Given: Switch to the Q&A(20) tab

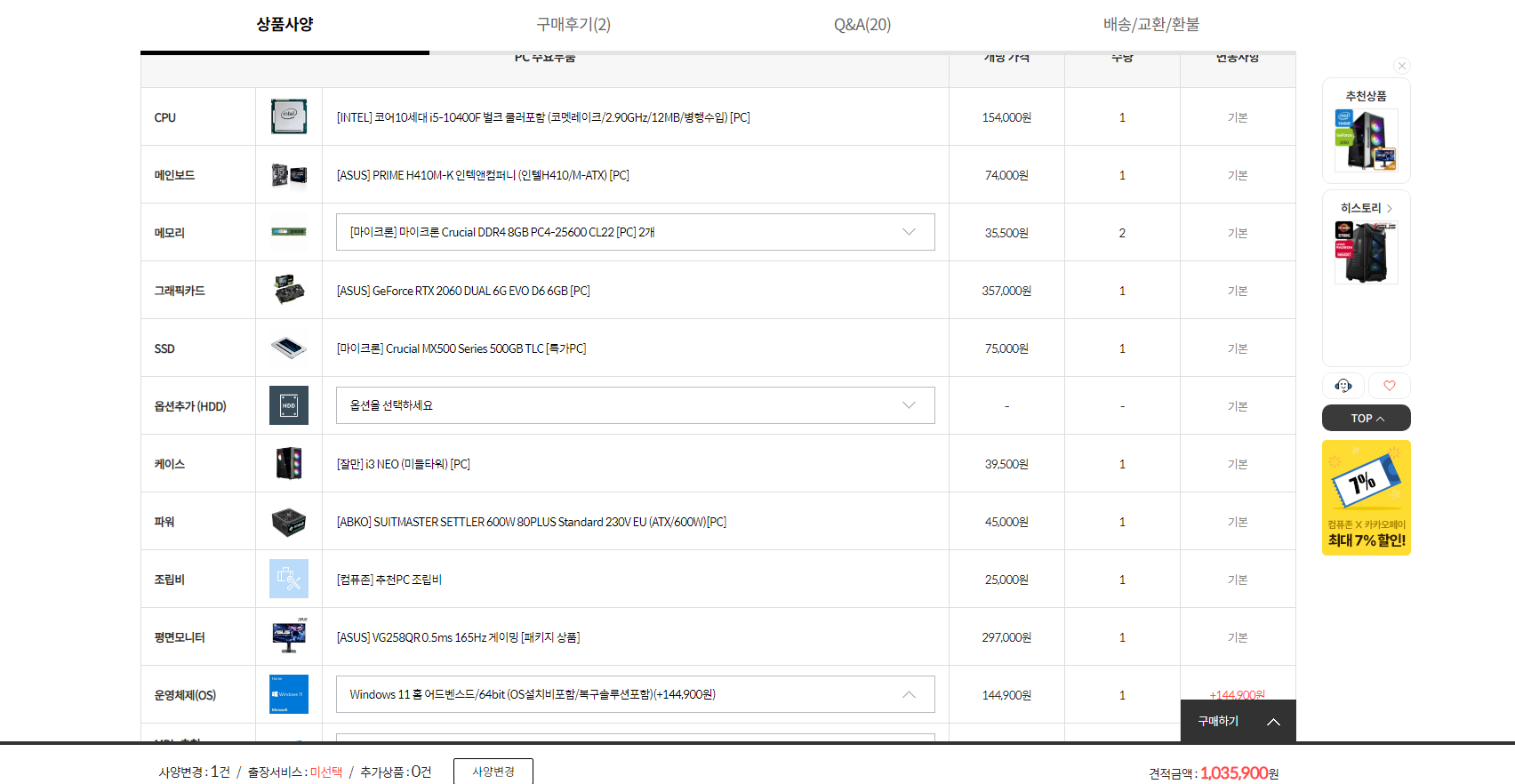Looking at the screenshot, I should point(862,25).
